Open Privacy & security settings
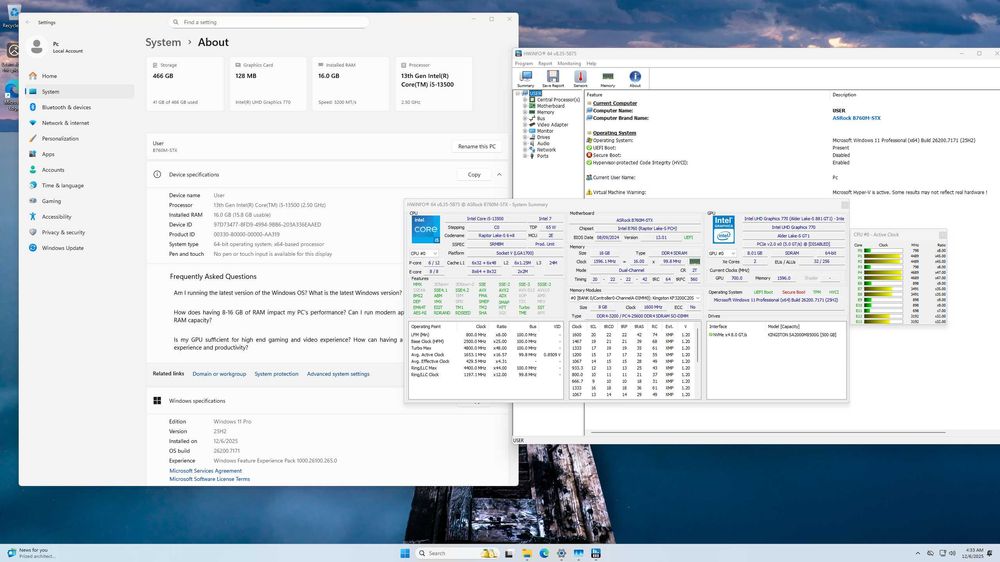This screenshot has width=1000, height=562. 79,232
